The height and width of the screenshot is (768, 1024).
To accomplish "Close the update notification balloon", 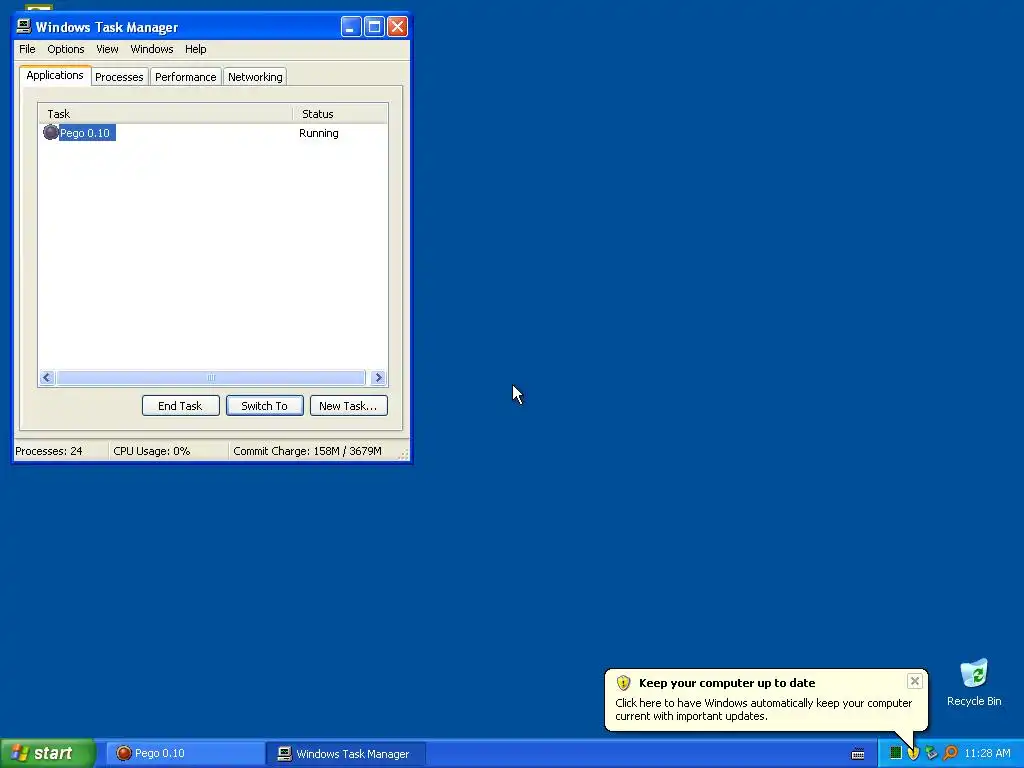I will click(x=914, y=681).
